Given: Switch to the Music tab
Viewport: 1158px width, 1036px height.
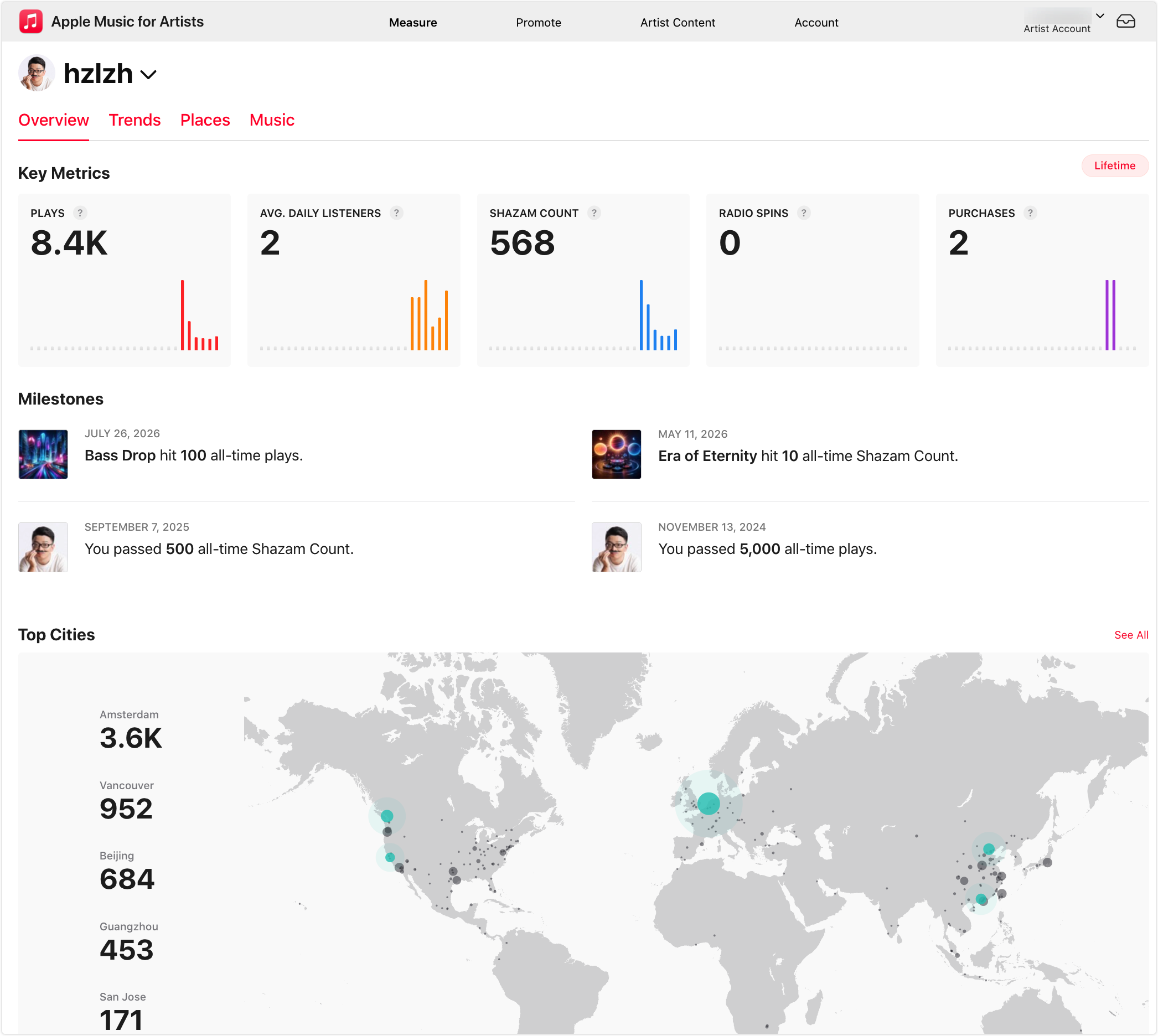Looking at the screenshot, I should [x=272, y=120].
